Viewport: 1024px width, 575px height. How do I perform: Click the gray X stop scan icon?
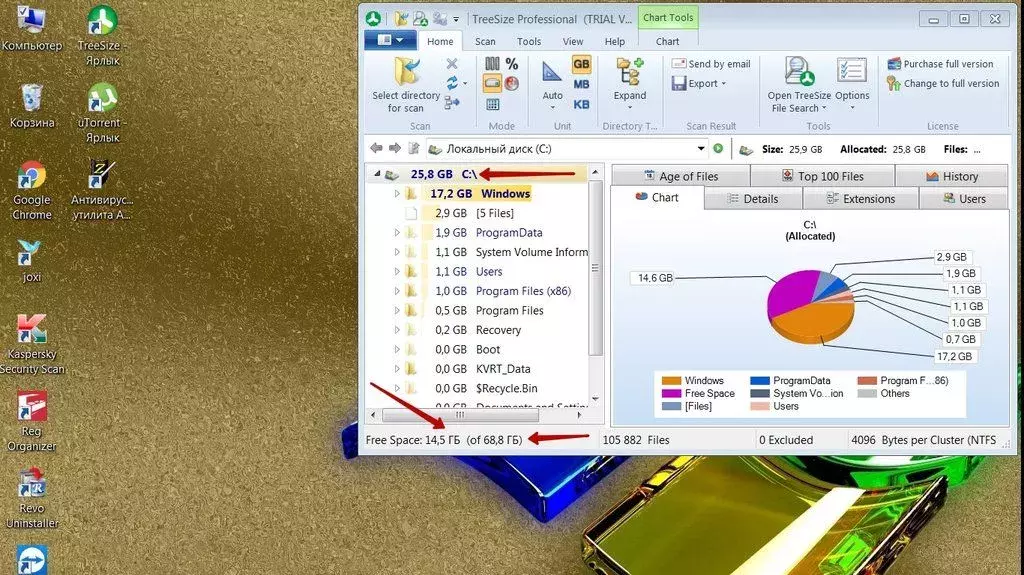pos(452,63)
